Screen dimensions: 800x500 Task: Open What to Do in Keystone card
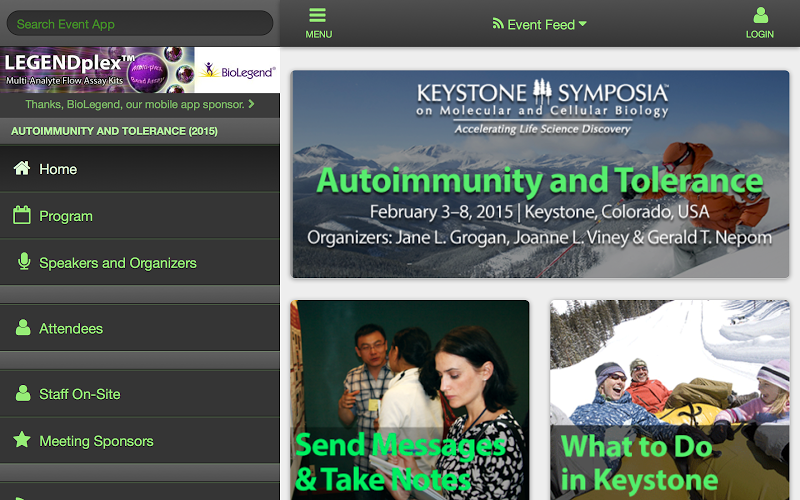click(670, 400)
